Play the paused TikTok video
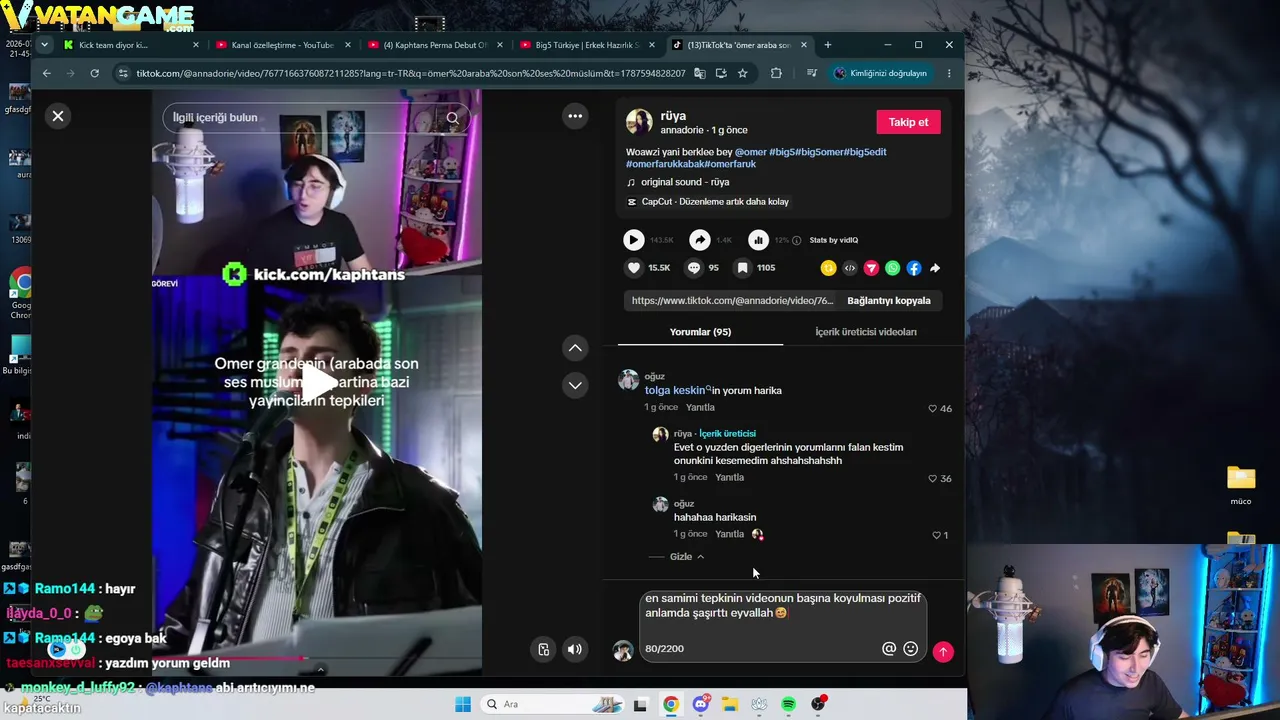The image size is (1280, 720). tap(317, 382)
